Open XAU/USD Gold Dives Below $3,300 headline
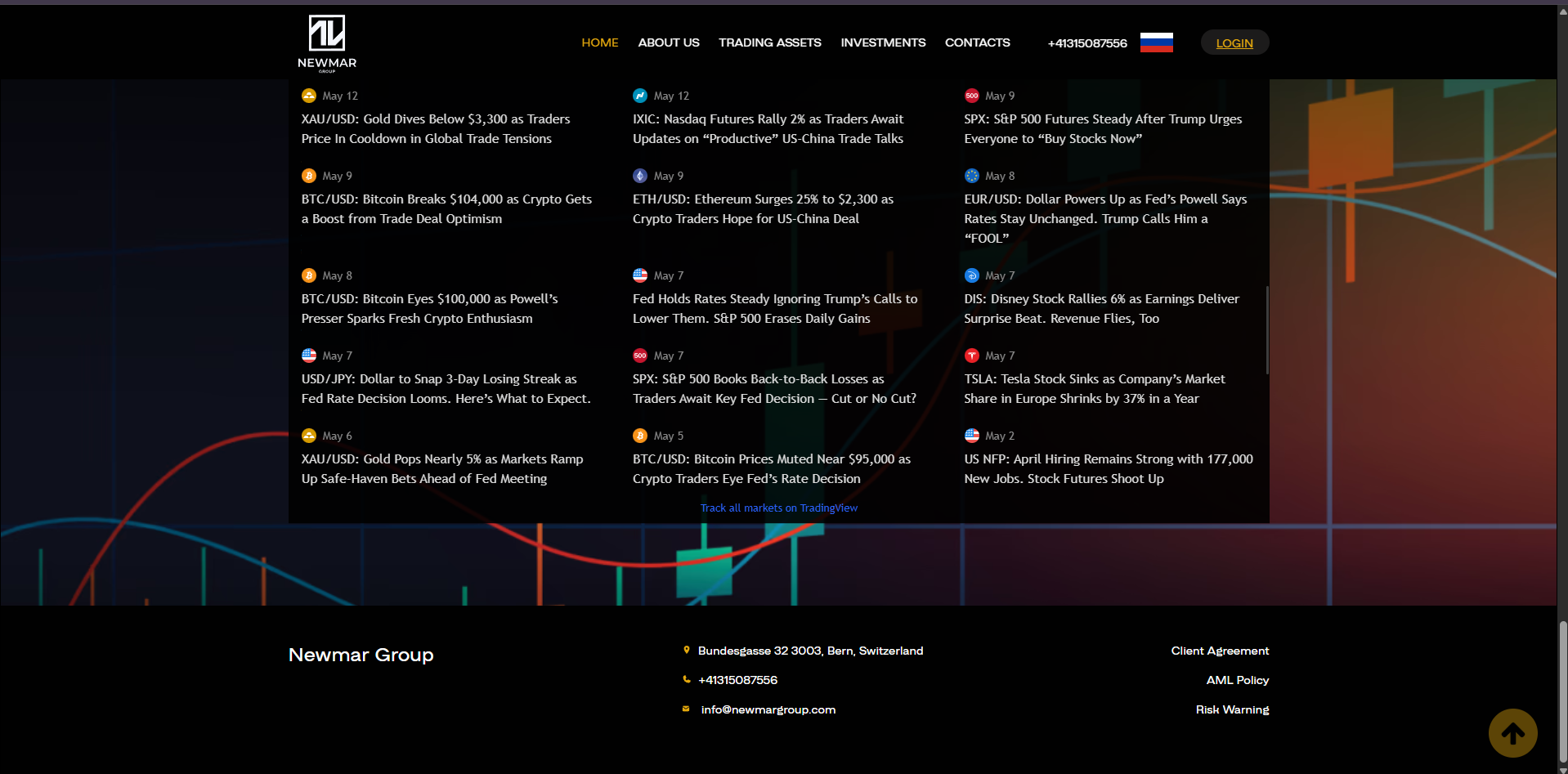This screenshot has height=774, width=1568. coord(436,129)
